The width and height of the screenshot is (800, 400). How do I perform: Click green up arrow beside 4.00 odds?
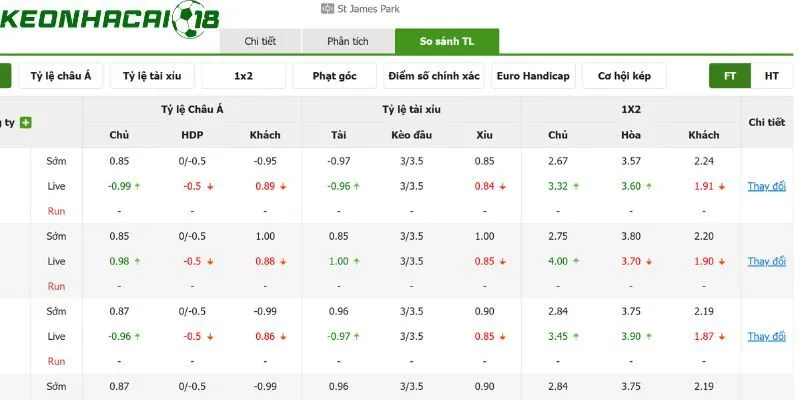[x=576, y=262]
